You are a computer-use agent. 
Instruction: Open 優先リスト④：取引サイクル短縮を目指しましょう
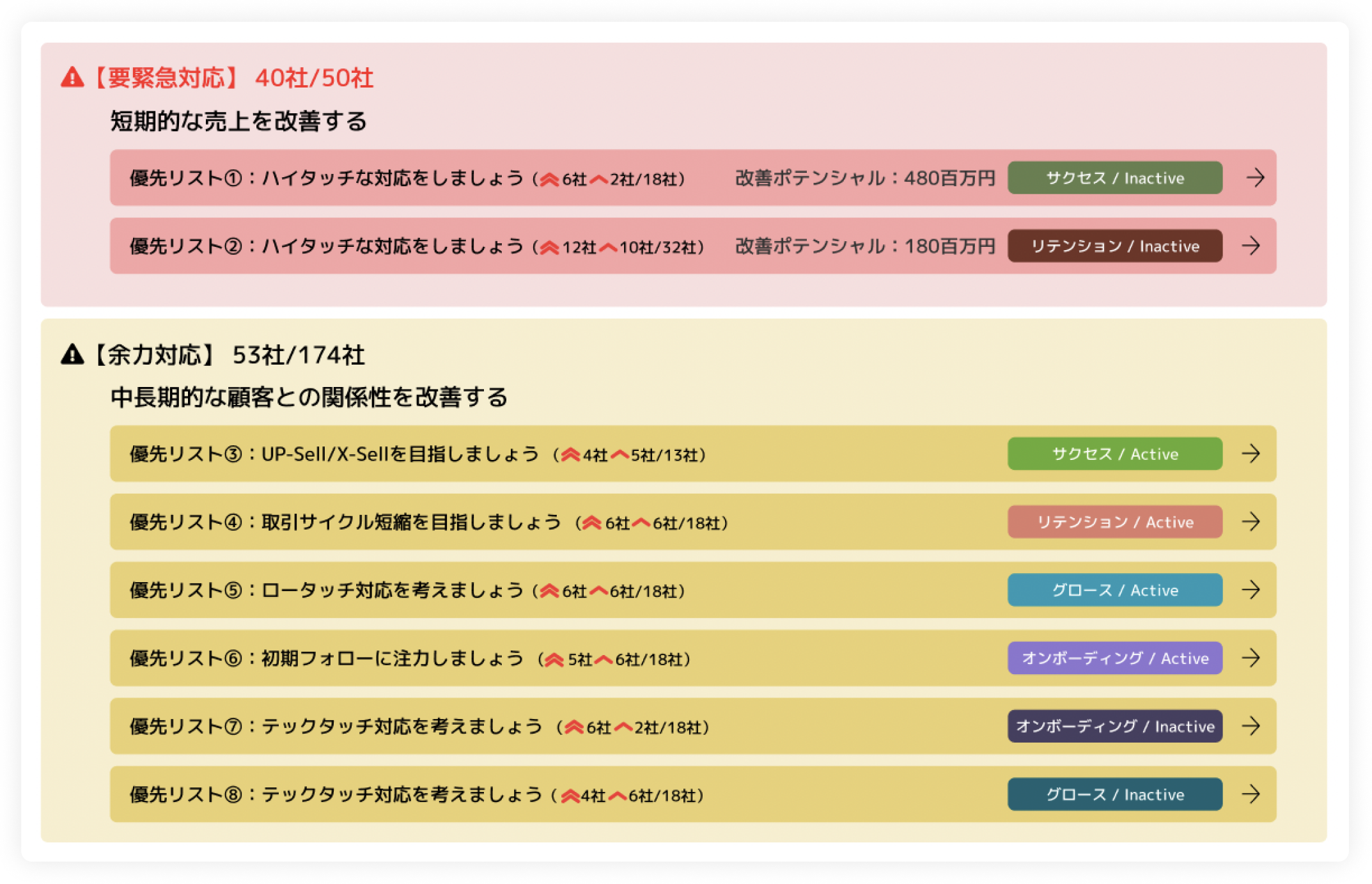(x=693, y=522)
